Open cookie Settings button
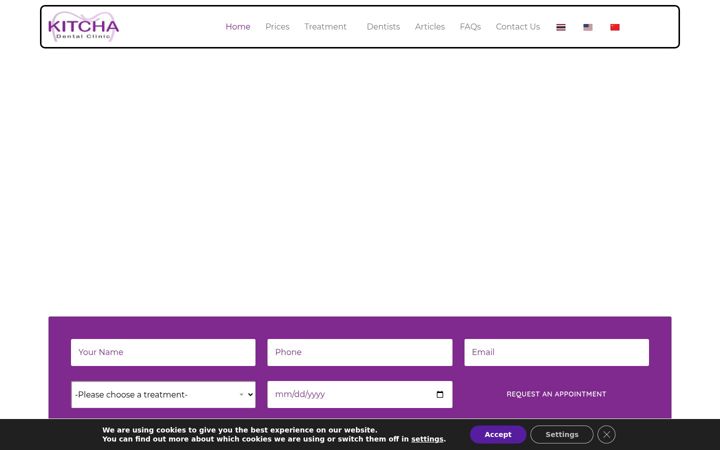Viewport: 720px width, 450px height. (x=562, y=434)
